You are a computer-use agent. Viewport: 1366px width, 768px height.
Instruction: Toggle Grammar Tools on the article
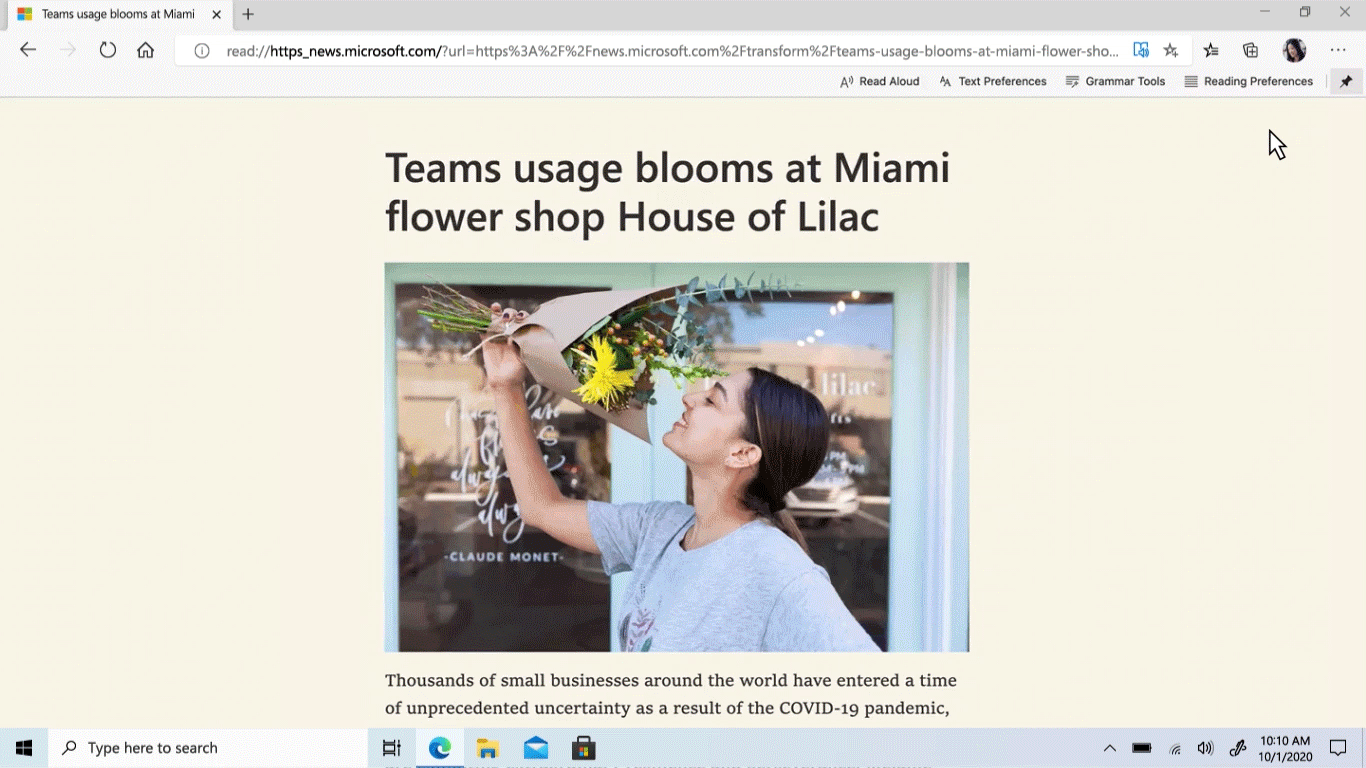1115,81
